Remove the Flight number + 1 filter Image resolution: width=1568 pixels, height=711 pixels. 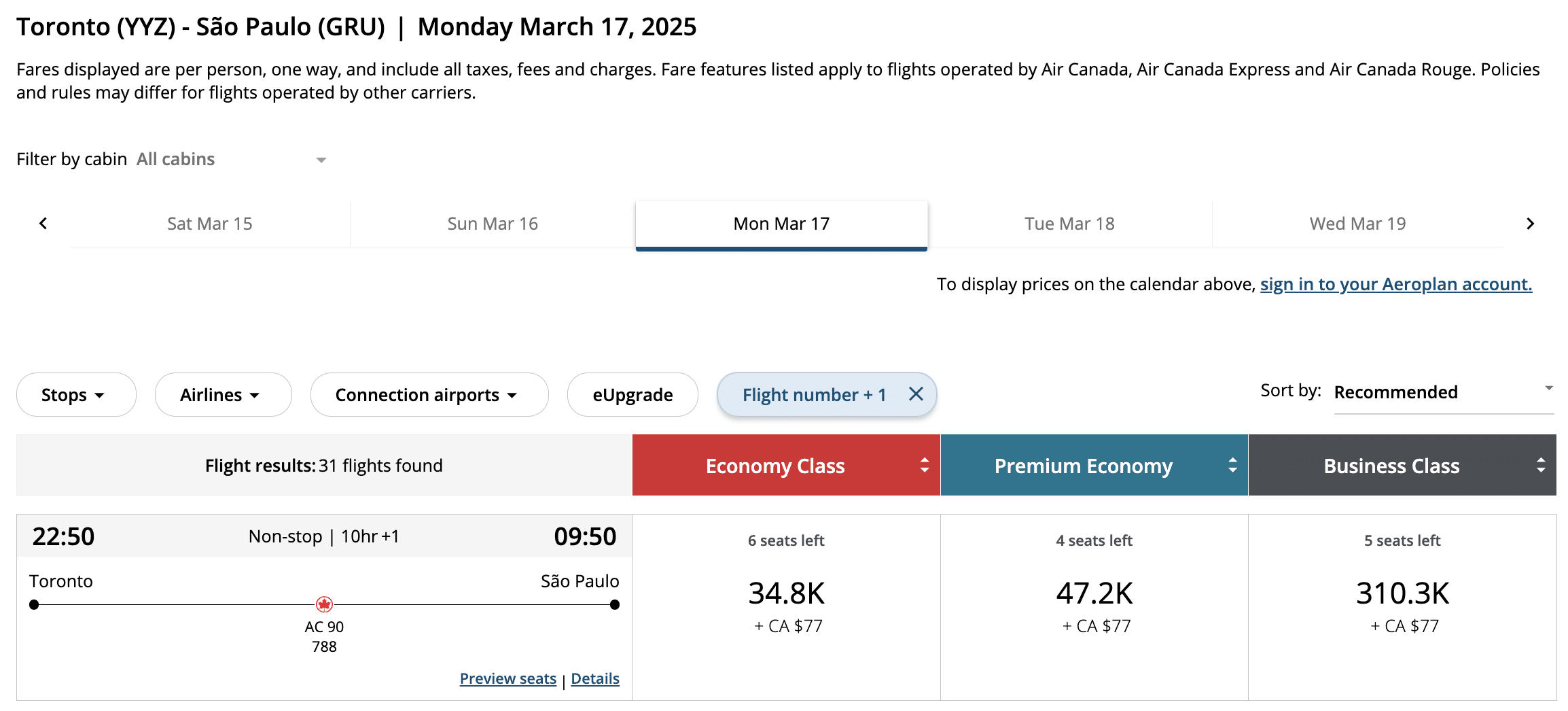[x=916, y=394]
